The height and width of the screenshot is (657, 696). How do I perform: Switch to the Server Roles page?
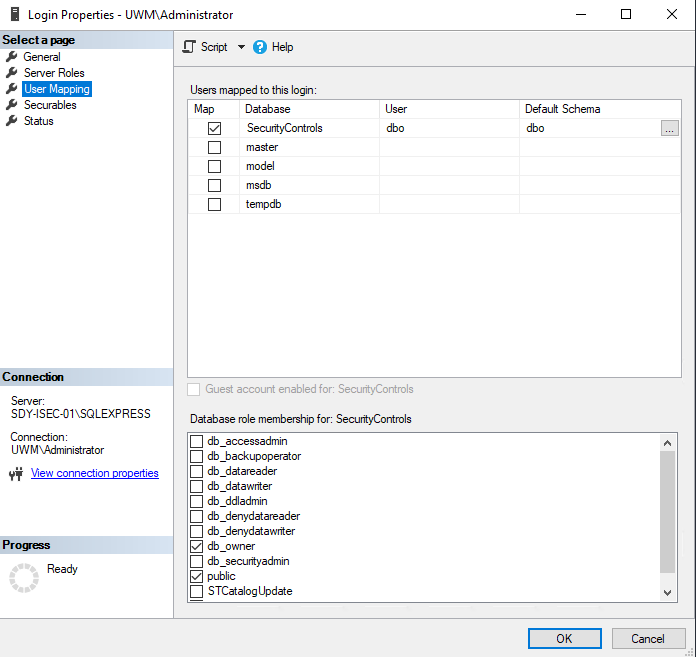tap(54, 73)
